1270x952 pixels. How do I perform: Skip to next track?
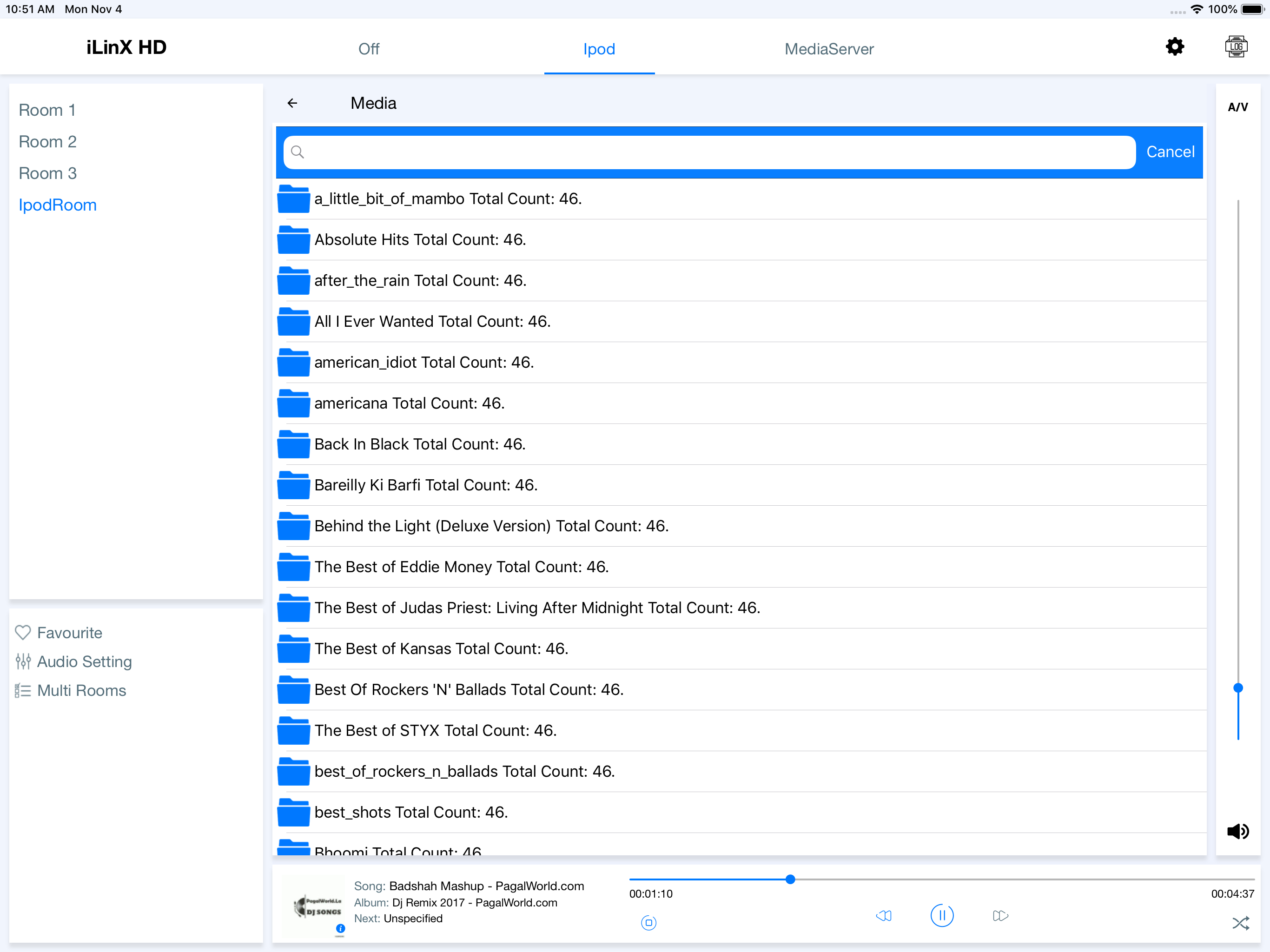pyautogui.click(x=1000, y=916)
